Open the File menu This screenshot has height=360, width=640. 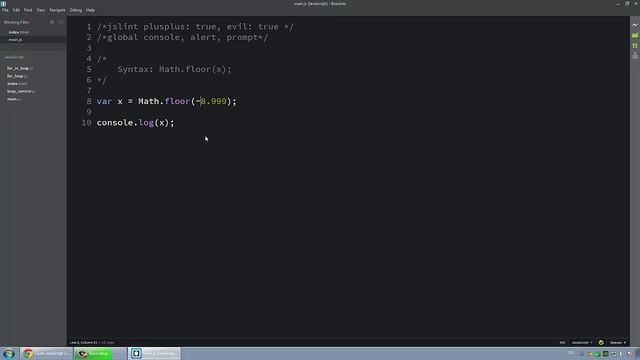(x=5, y=10)
